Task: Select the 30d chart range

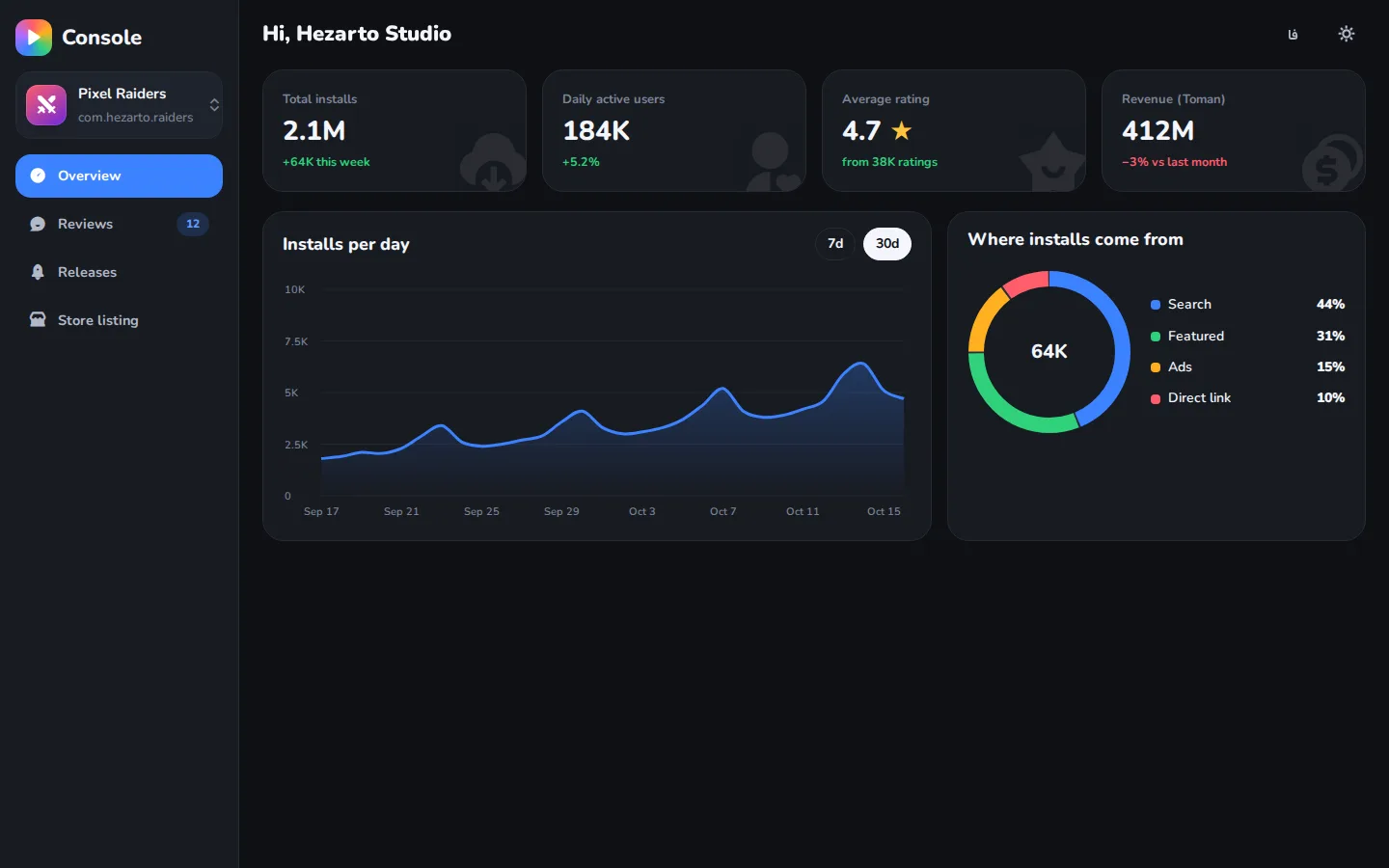Action: point(887,244)
